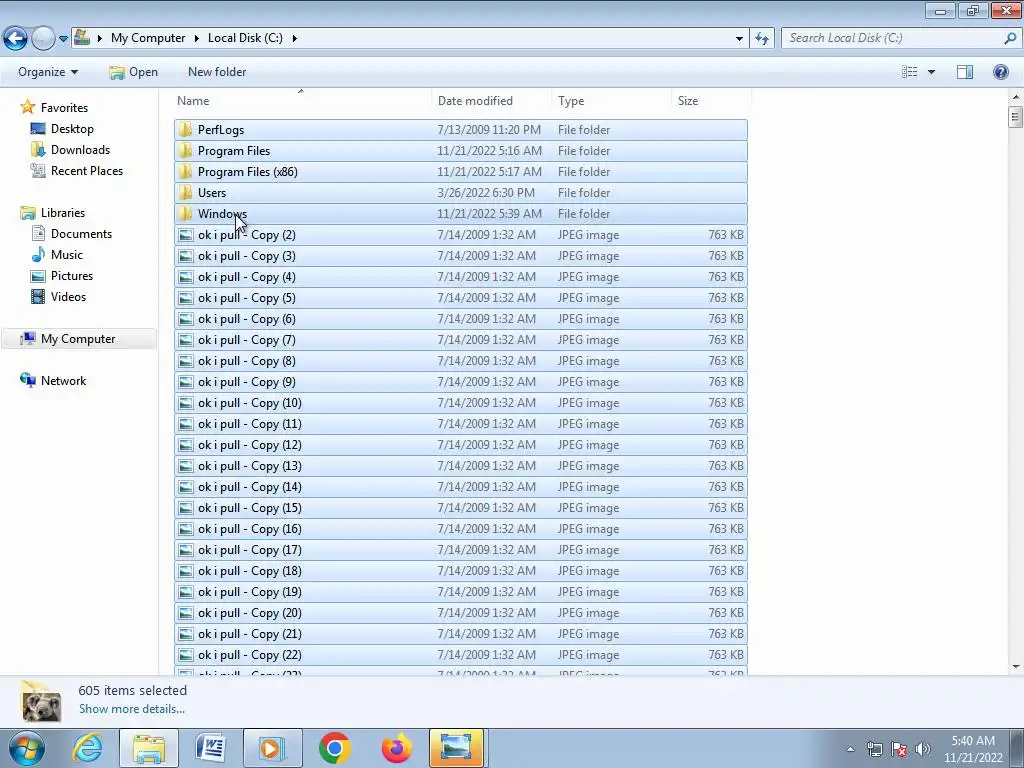Open the More view options dropdown arrow
Screen dimensions: 1024x768
point(931,72)
